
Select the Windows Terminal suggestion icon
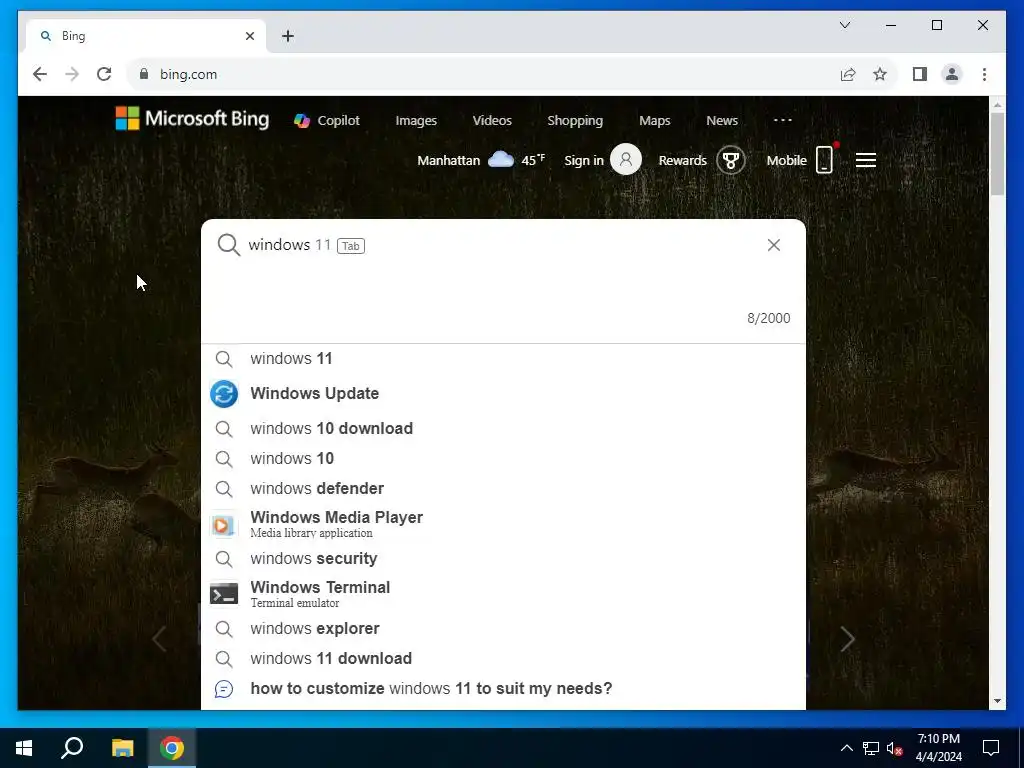(223, 594)
